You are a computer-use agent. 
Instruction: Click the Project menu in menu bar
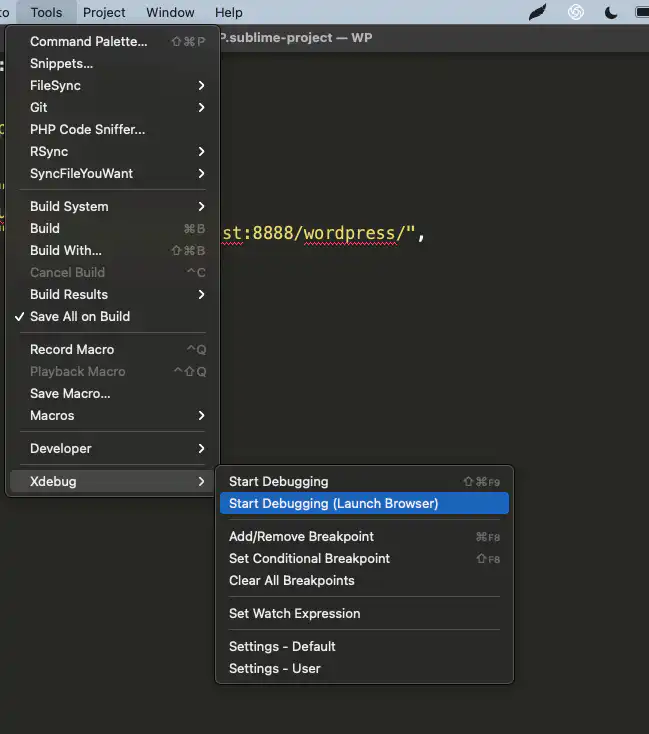pyautogui.click(x=104, y=13)
